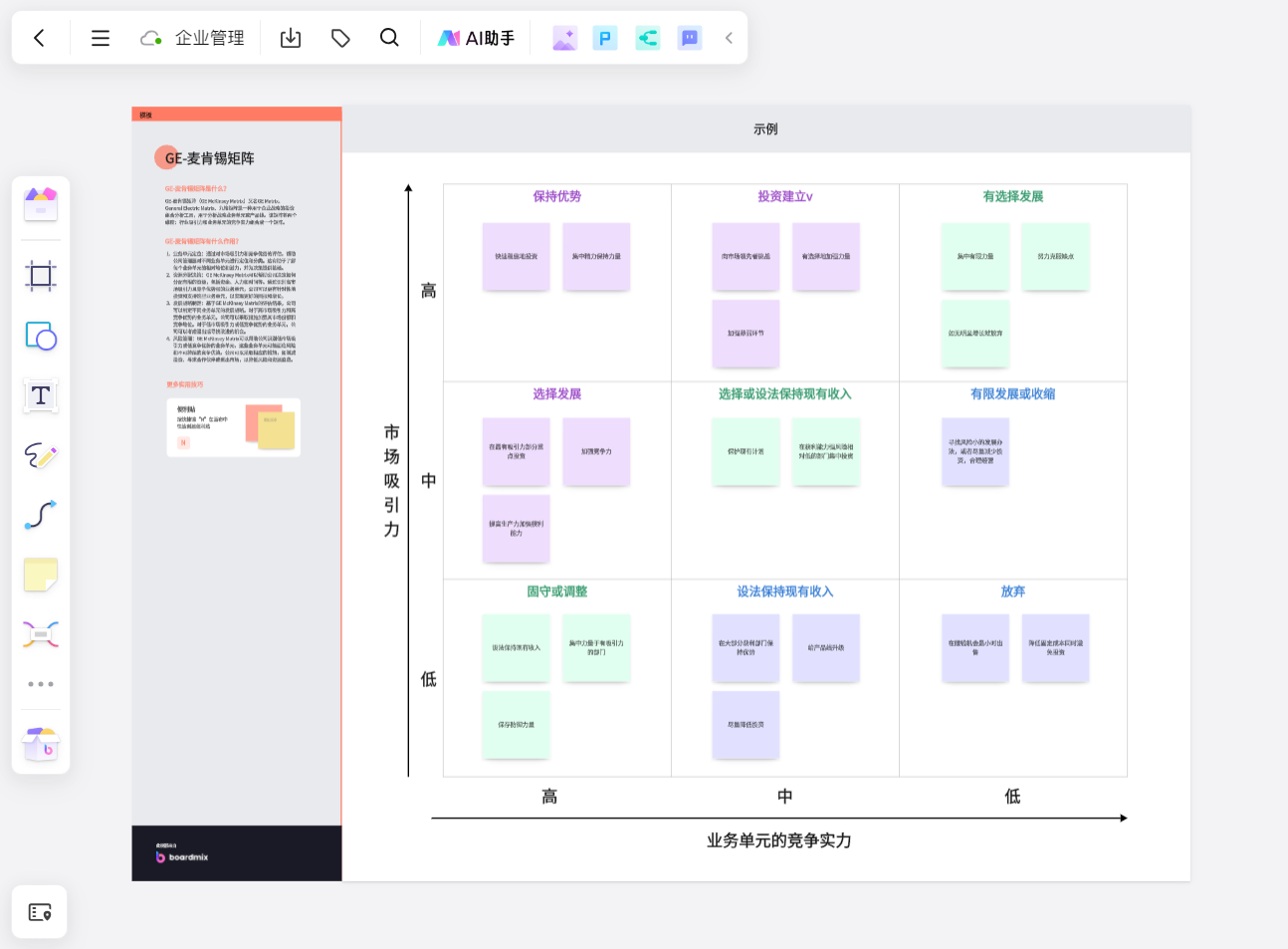Select the 选择发展 cell heading
This screenshot has height=949, width=1288.
(x=556, y=394)
